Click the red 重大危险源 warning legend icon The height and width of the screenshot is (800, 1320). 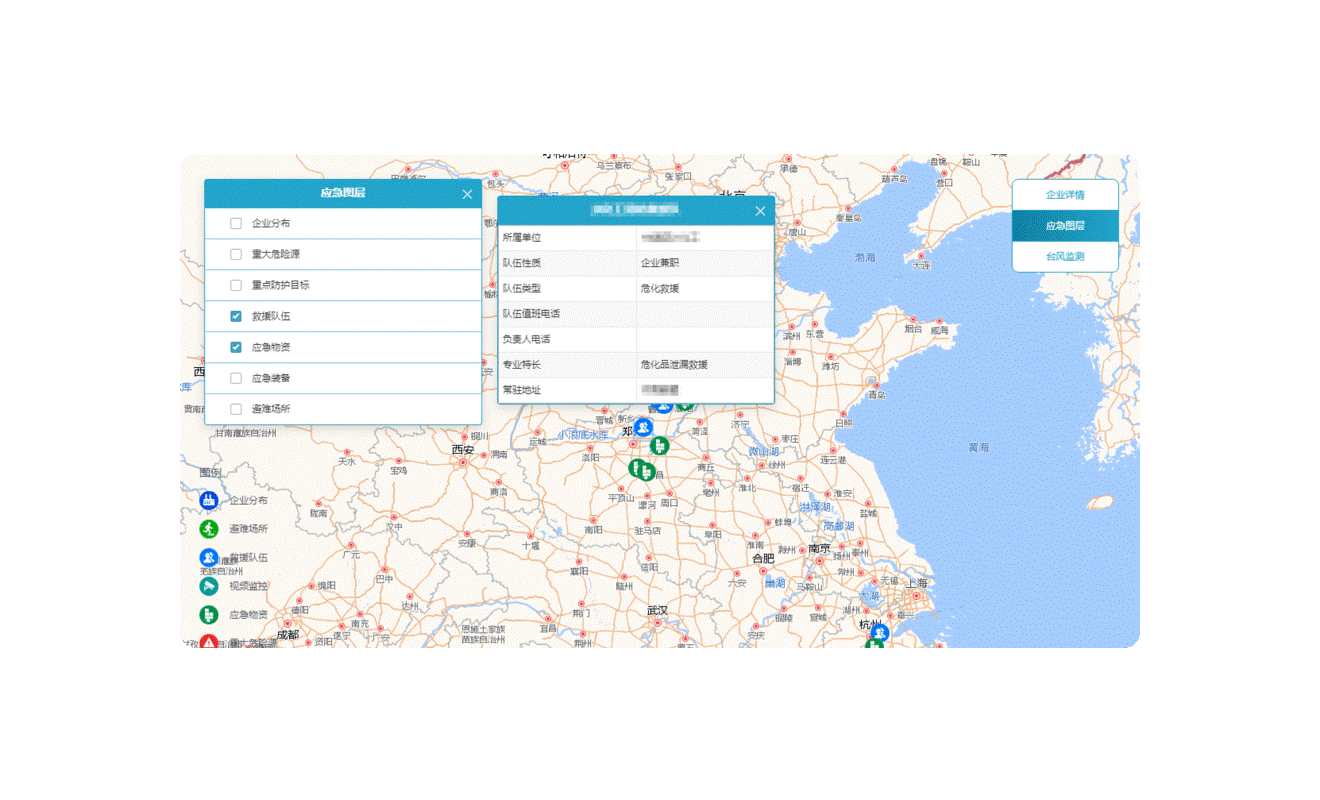point(209,641)
